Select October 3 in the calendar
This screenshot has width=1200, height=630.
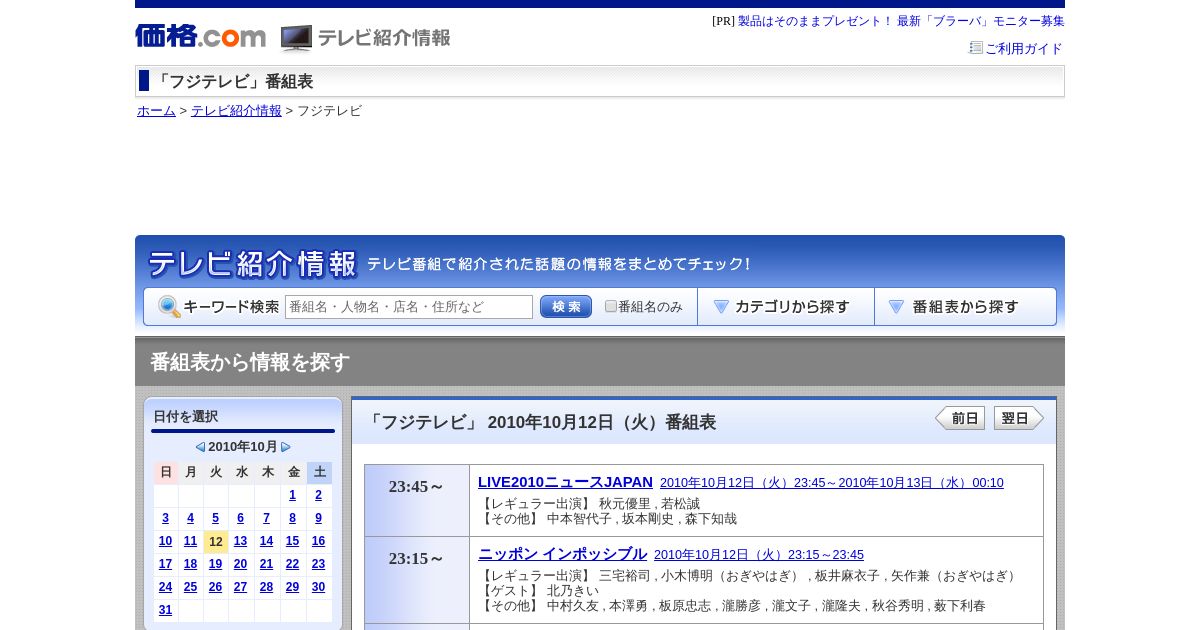165,518
